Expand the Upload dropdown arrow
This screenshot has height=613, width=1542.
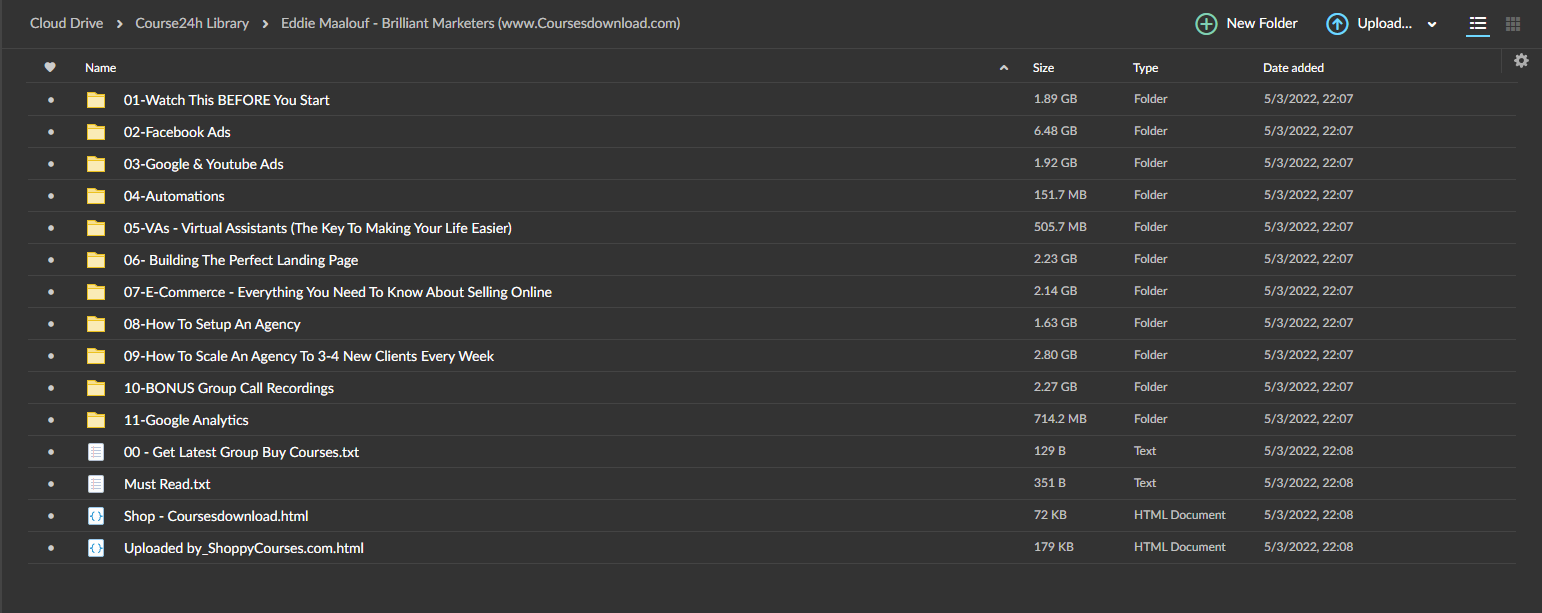pos(1432,25)
